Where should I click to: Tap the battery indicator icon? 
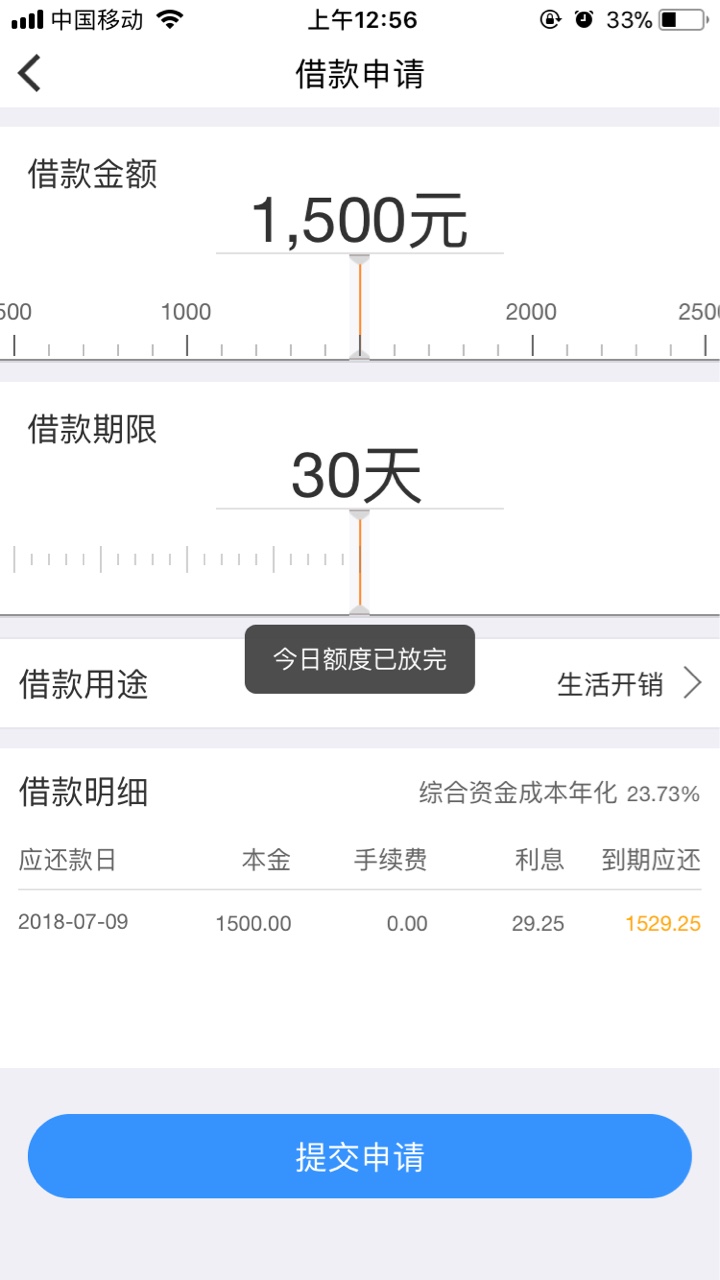682,19
